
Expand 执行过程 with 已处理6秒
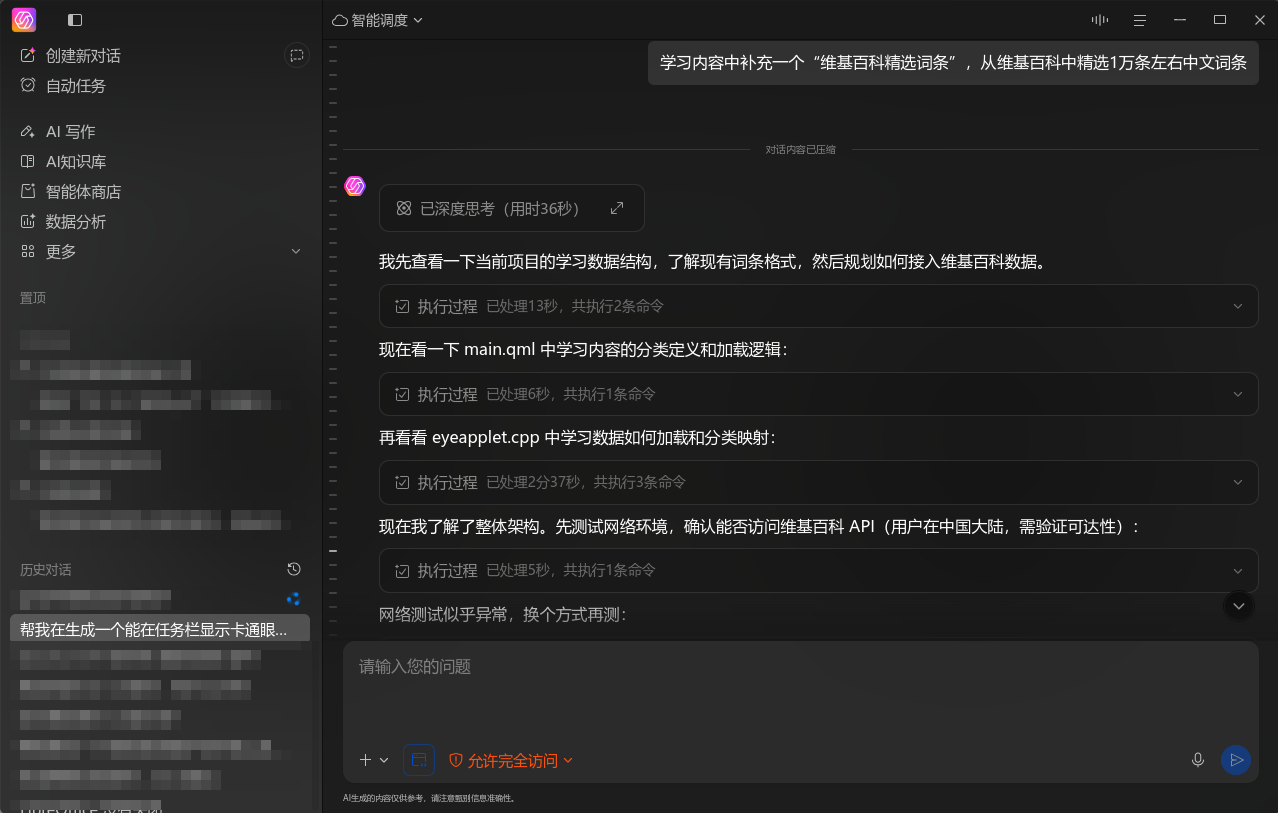(818, 394)
